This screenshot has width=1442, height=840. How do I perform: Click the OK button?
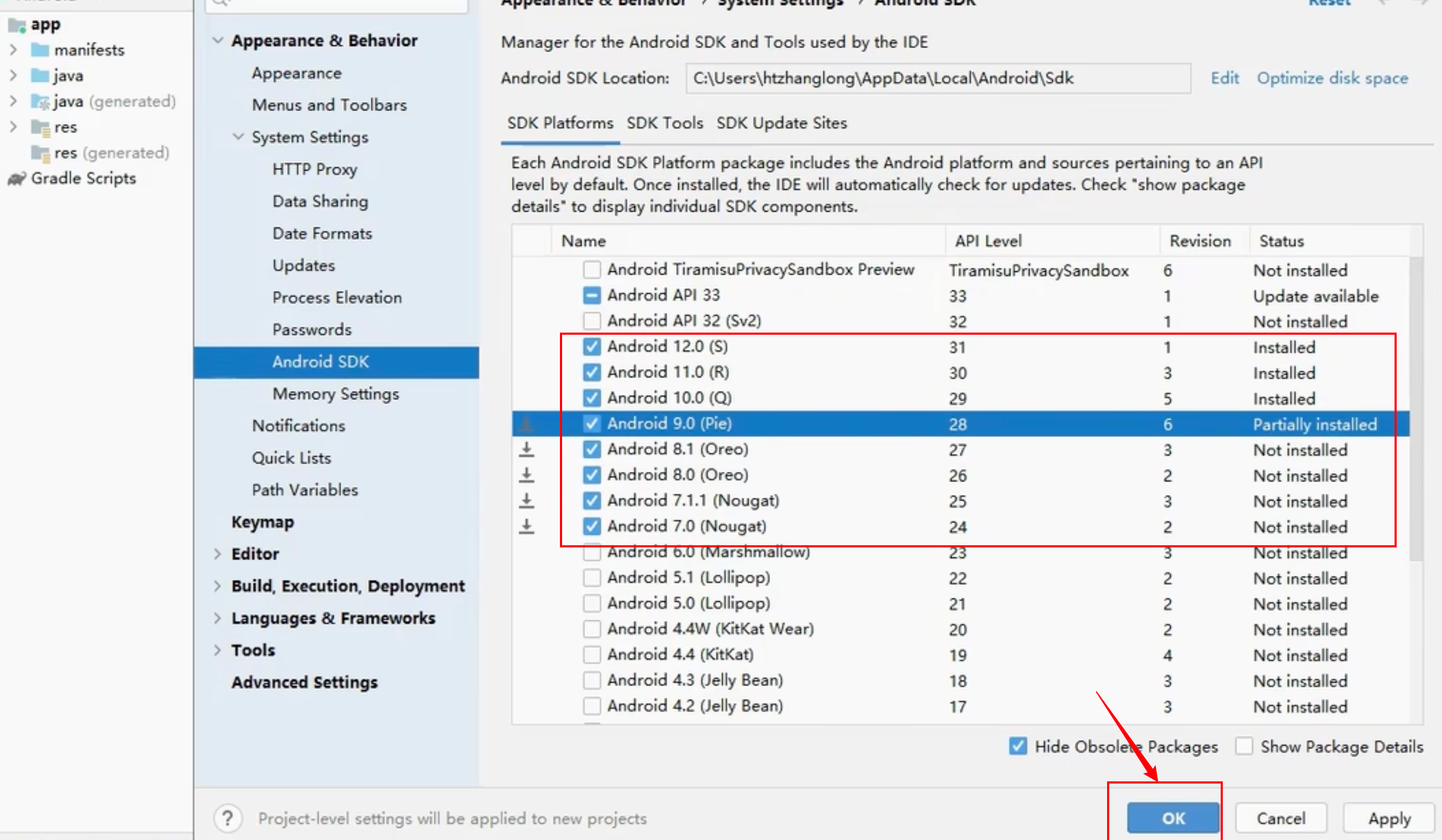tap(1173, 818)
